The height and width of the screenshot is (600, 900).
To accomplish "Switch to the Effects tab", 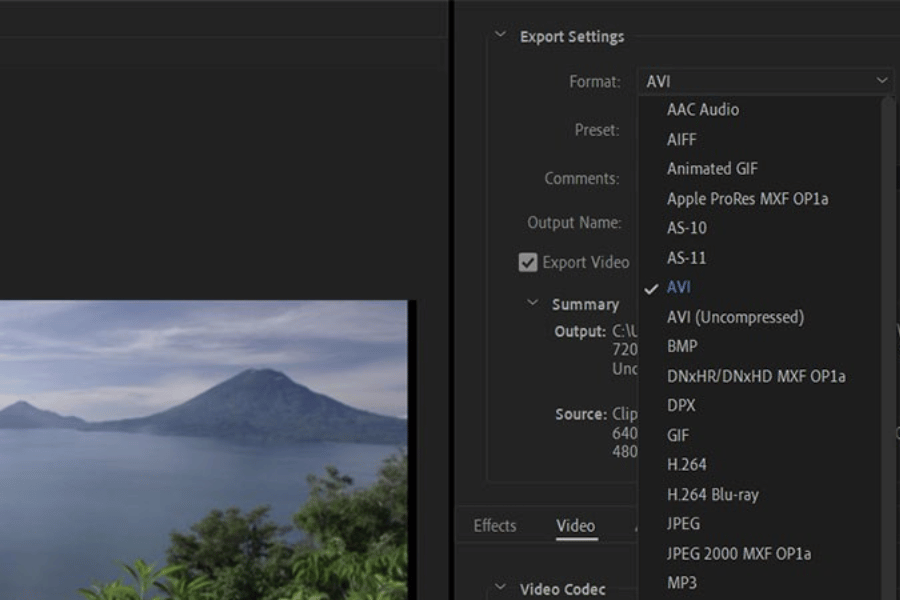I will 495,526.
